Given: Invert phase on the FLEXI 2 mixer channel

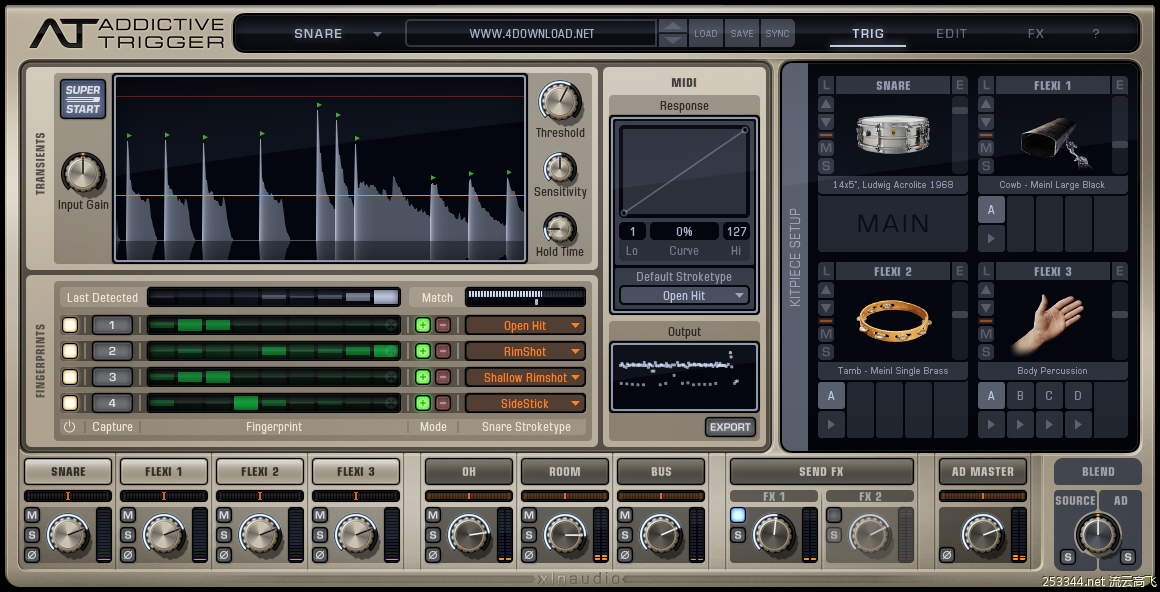Looking at the screenshot, I should click(x=224, y=554).
